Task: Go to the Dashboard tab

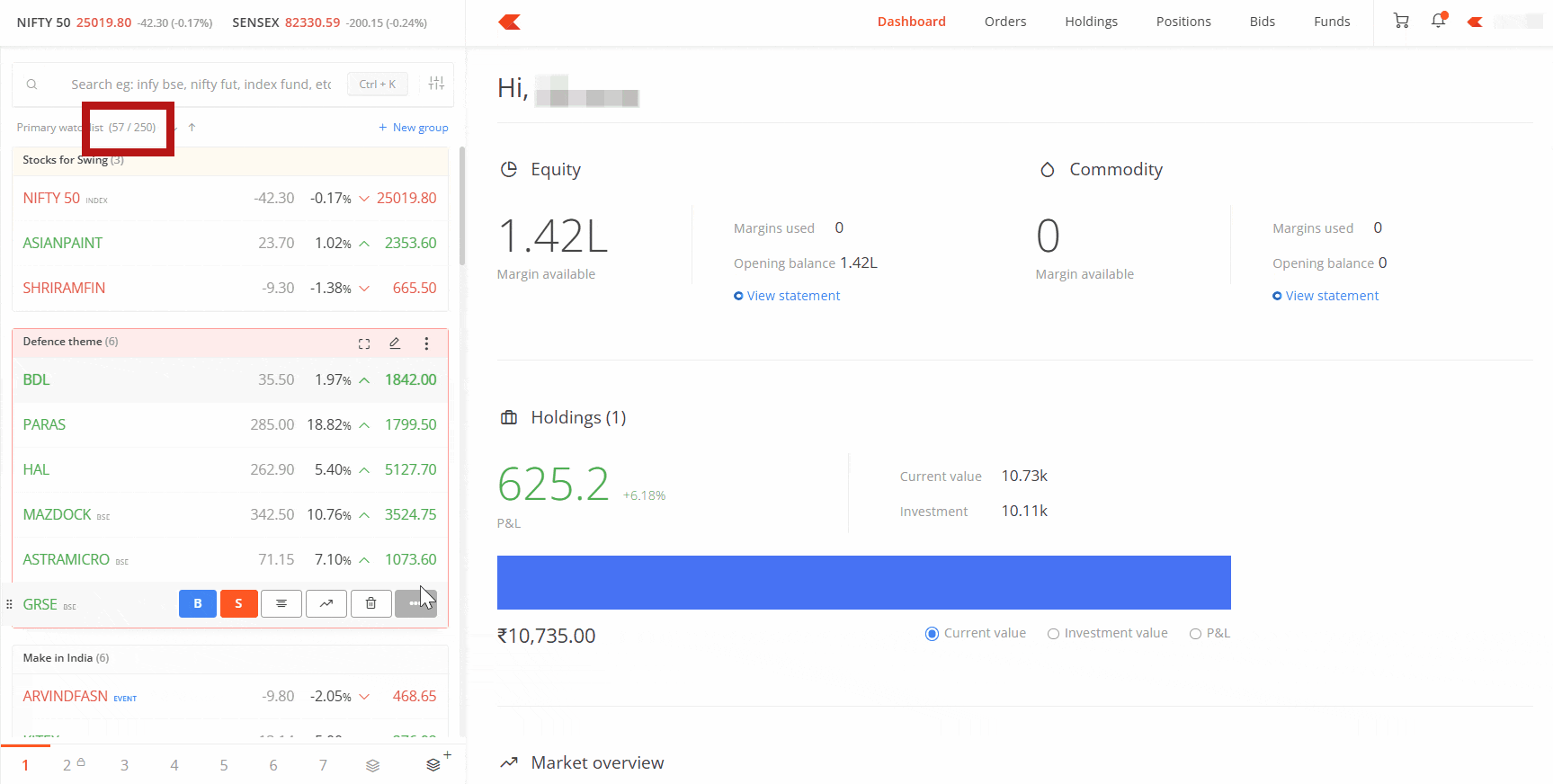Action: 911,22
